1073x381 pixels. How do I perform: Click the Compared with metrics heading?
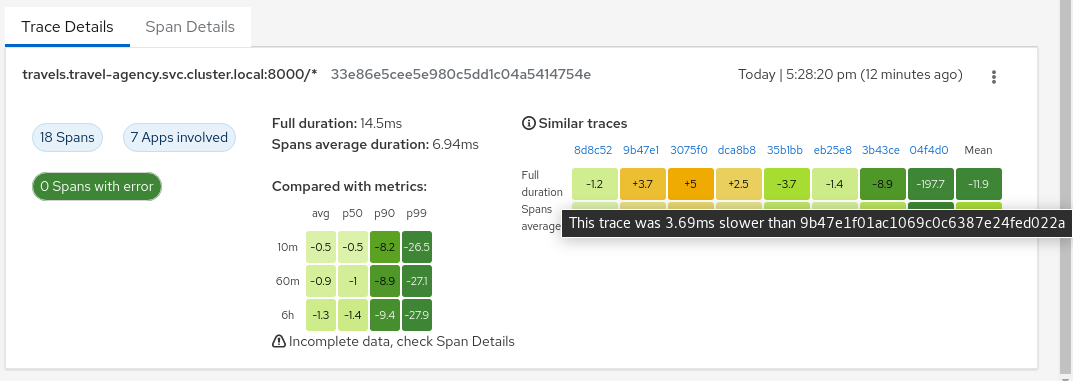pos(349,186)
